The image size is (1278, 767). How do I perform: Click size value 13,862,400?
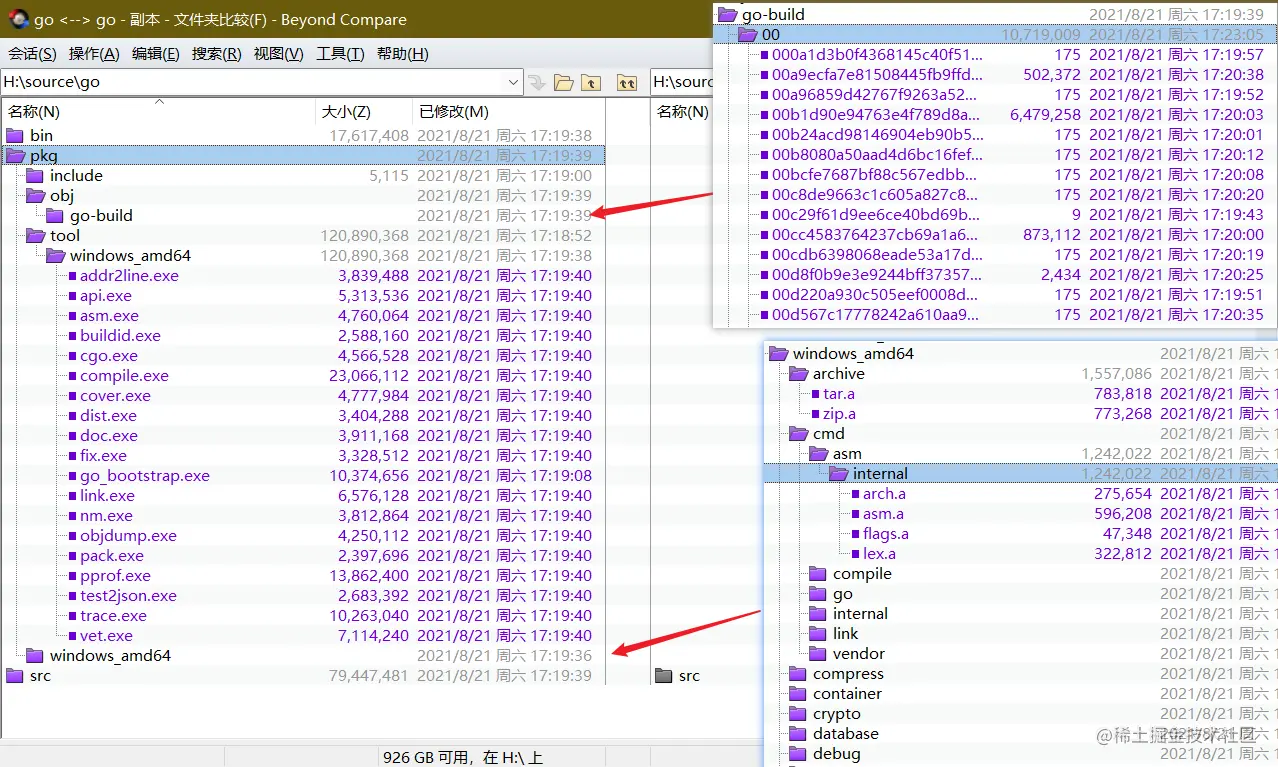click(369, 575)
